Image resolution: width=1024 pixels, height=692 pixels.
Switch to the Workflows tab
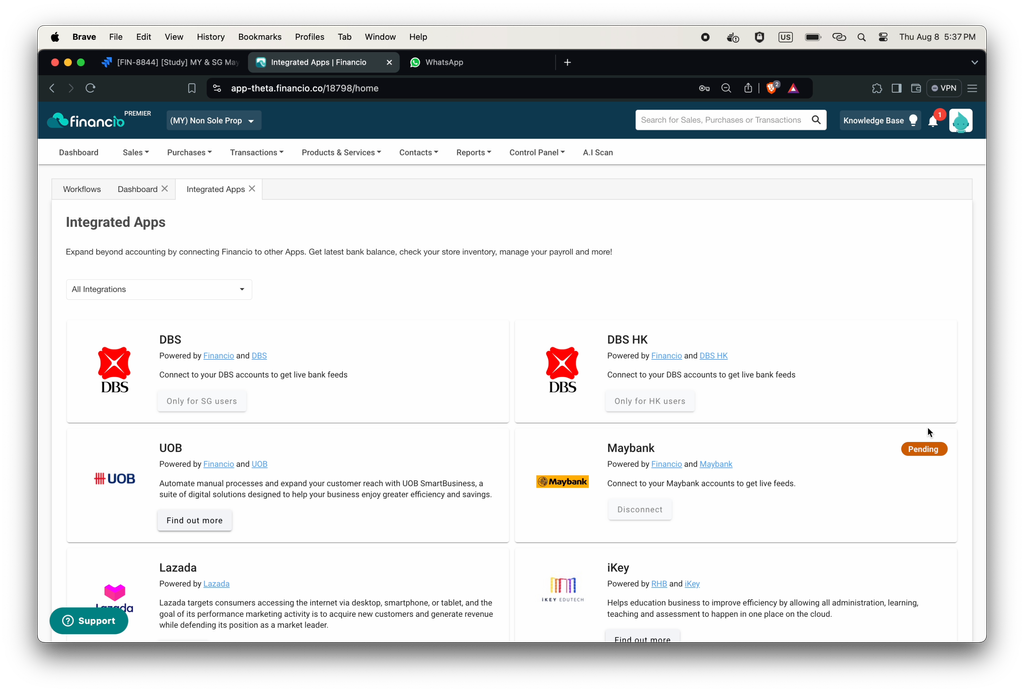[82, 189]
